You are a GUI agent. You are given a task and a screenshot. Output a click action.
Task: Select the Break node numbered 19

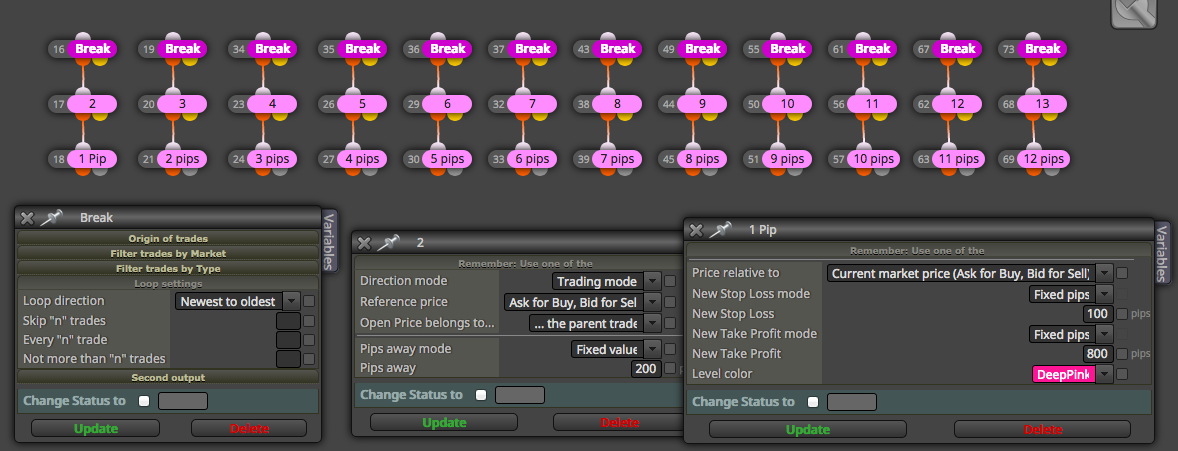[x=183, y=49]
